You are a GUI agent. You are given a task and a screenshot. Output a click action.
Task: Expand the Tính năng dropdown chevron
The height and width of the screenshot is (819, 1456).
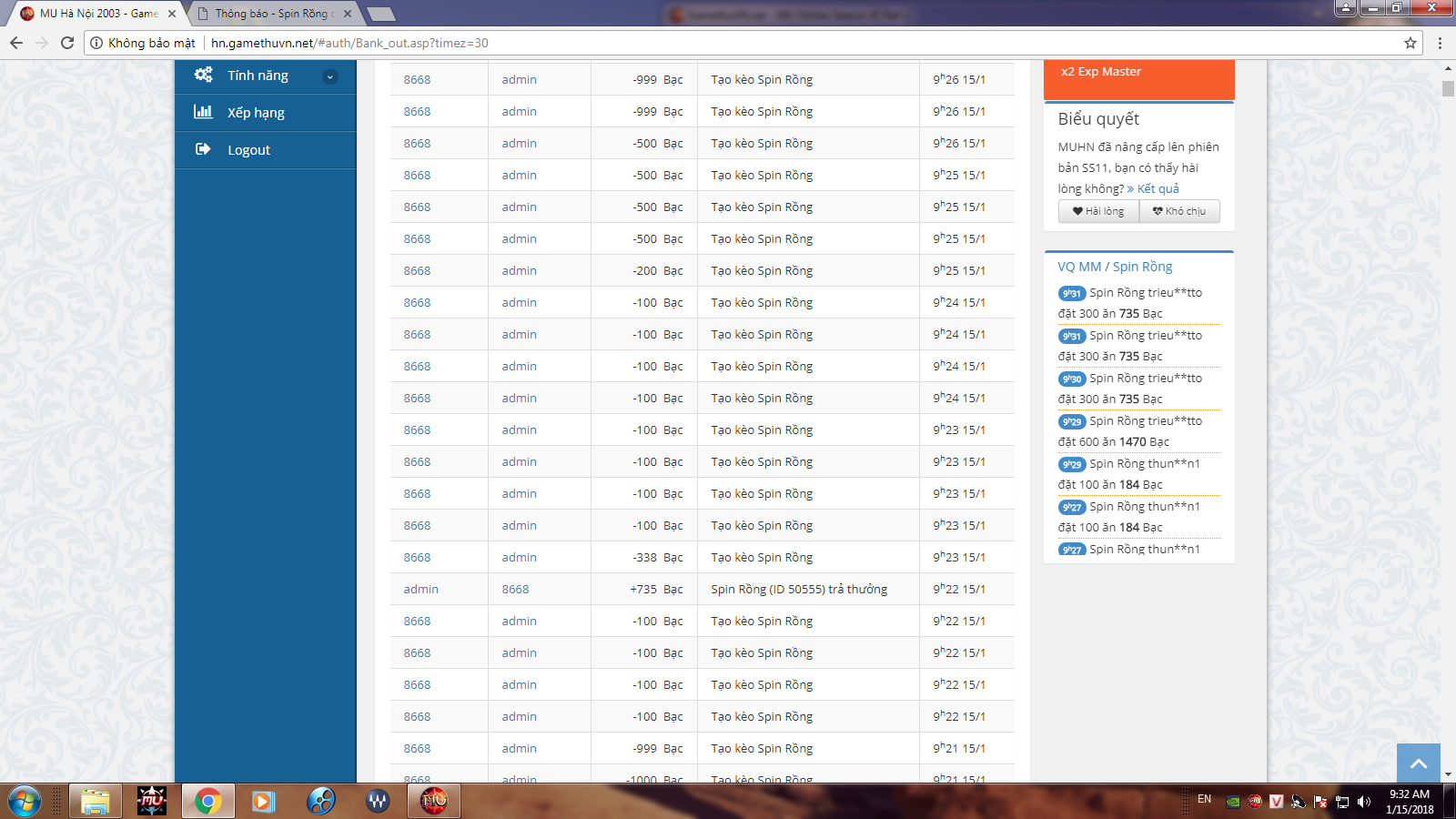click(330, 76)
